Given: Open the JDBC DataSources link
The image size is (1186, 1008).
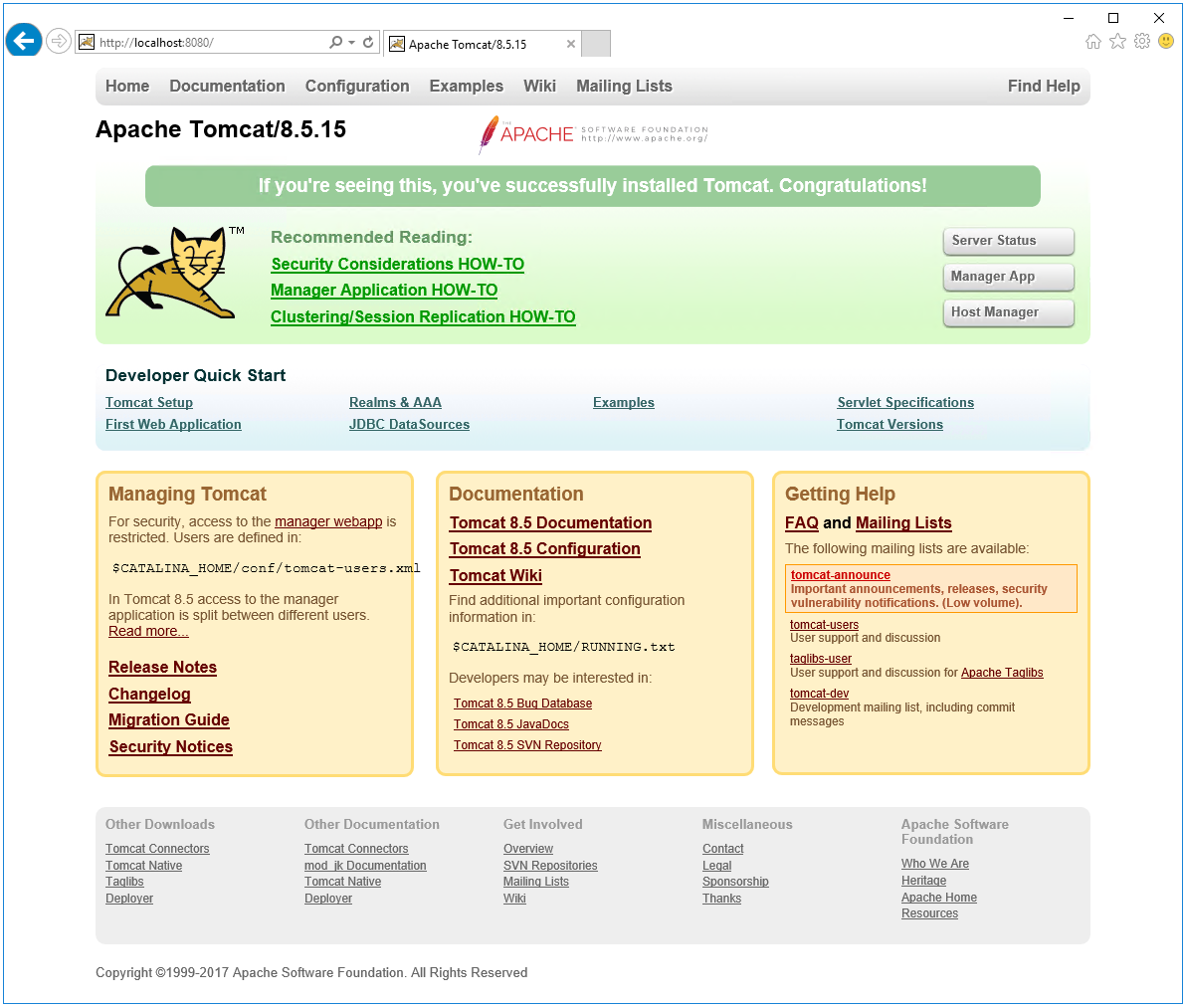Looking at the screenshot, I should (x=409, y=425).
